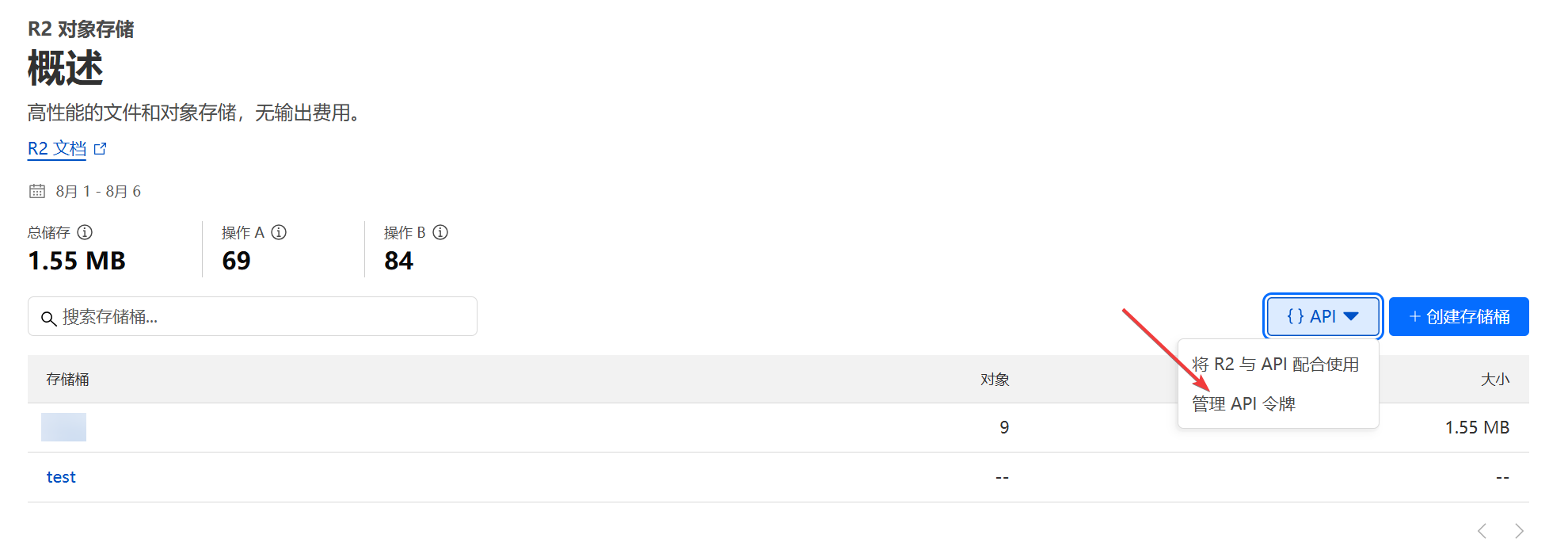
Task: Open the test bucket
Action: pos(61,477)
